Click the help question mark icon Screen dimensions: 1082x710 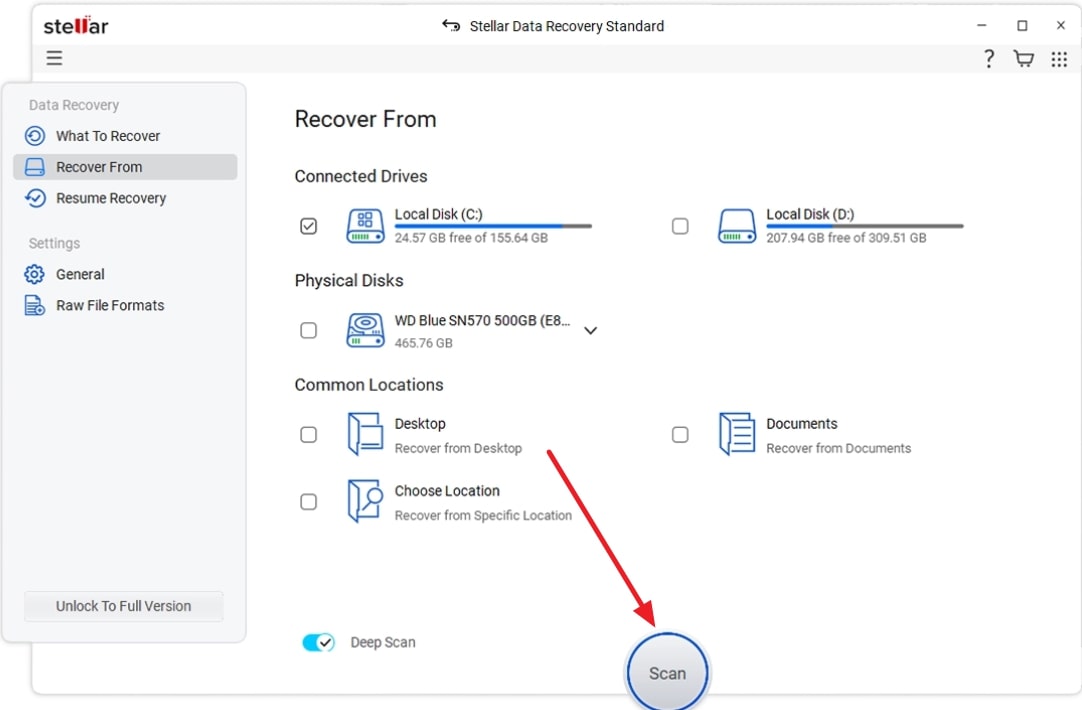pos(988,58)
